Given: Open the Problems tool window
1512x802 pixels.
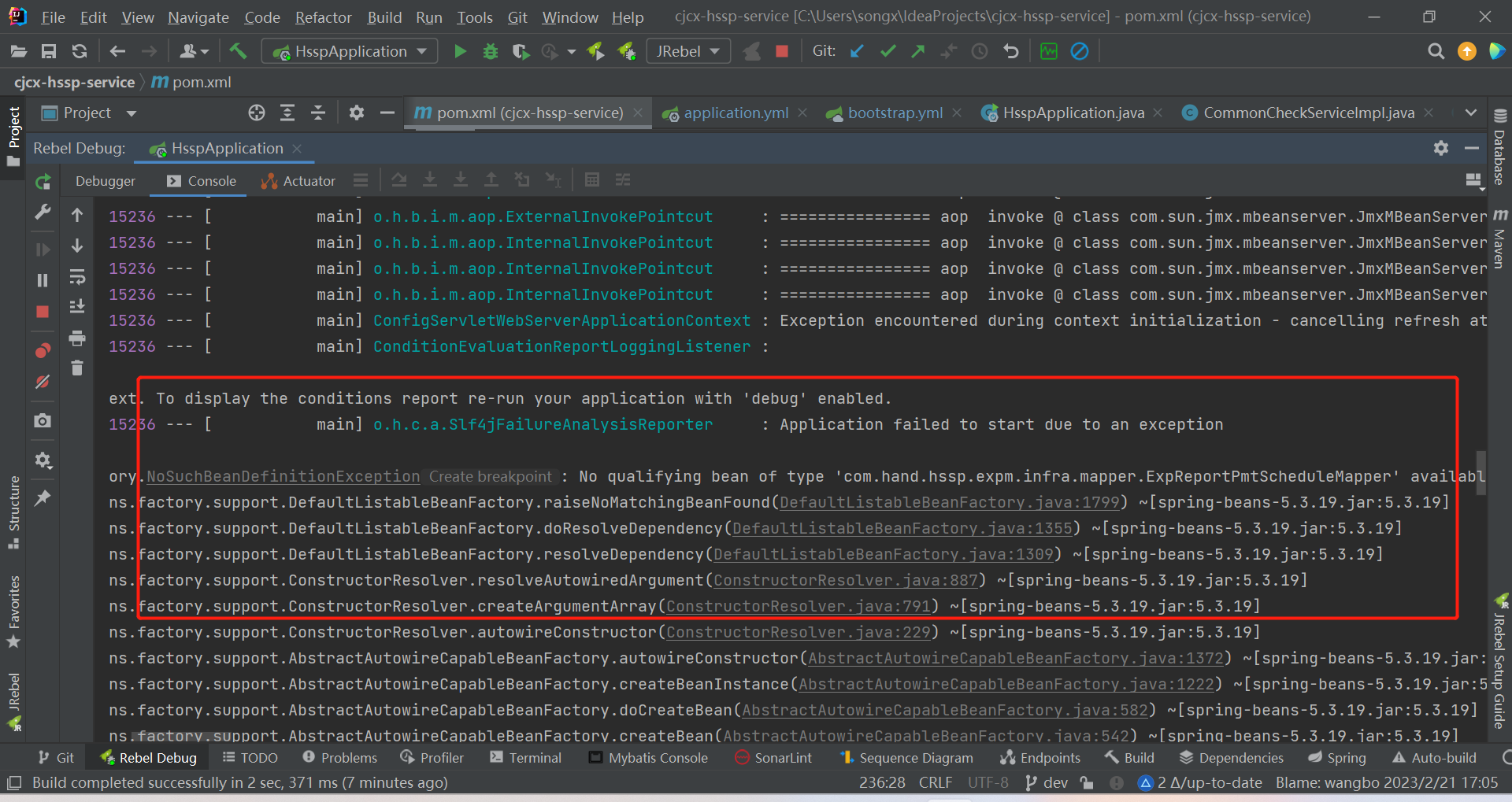Looking at the screenshot, I should [339, 757].
